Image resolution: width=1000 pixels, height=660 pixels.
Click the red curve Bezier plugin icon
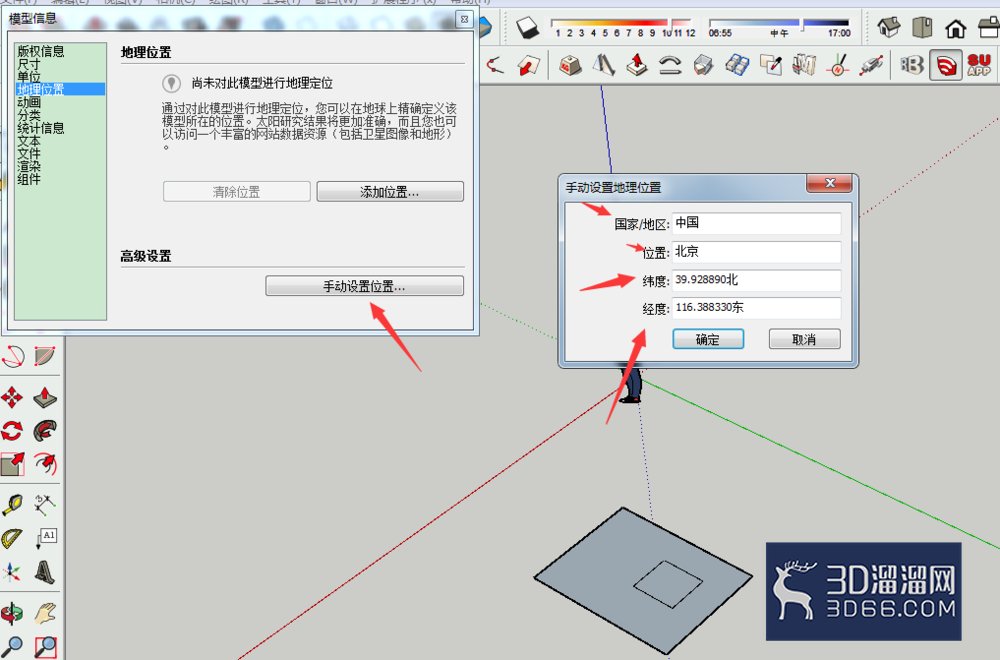(494, 64)
